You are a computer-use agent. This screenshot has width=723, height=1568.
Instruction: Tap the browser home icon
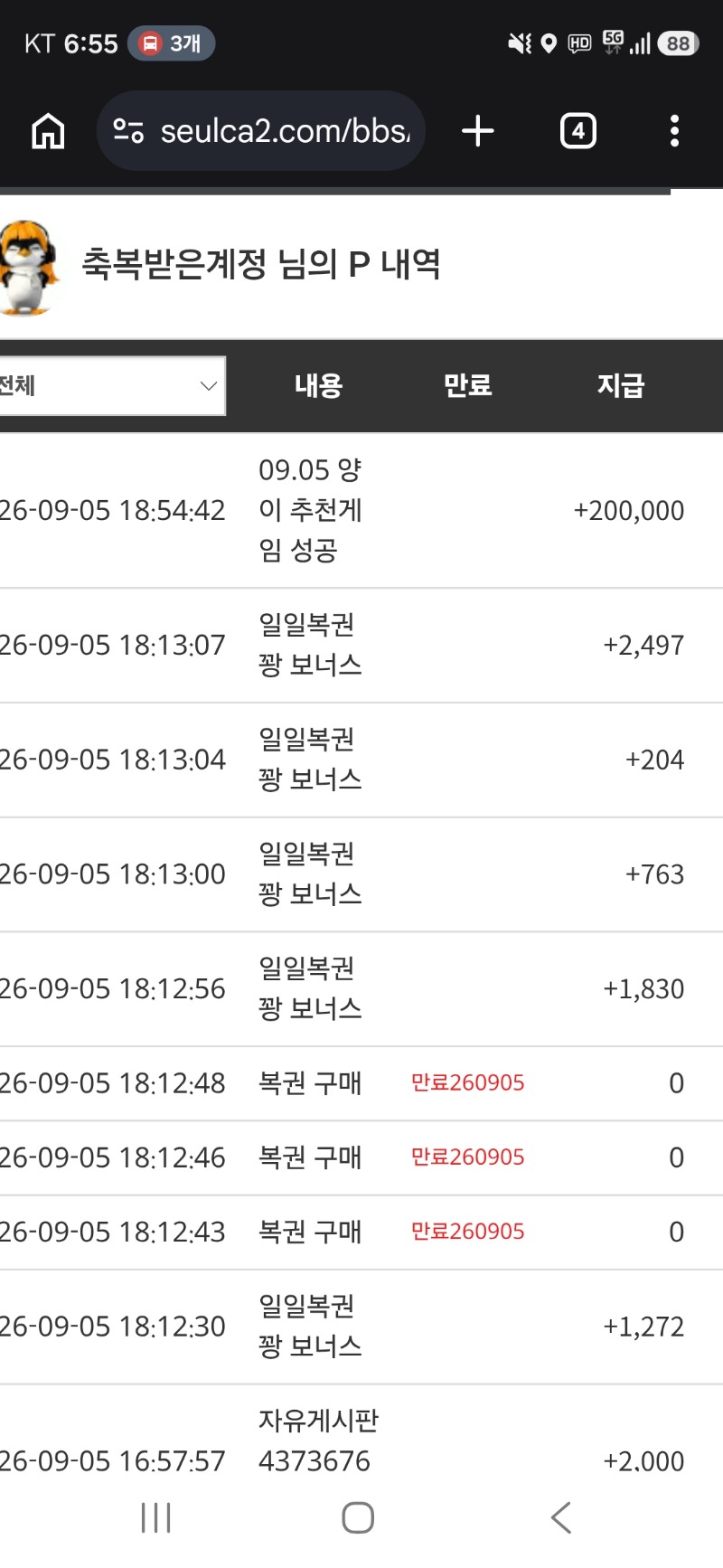[48, 131]
